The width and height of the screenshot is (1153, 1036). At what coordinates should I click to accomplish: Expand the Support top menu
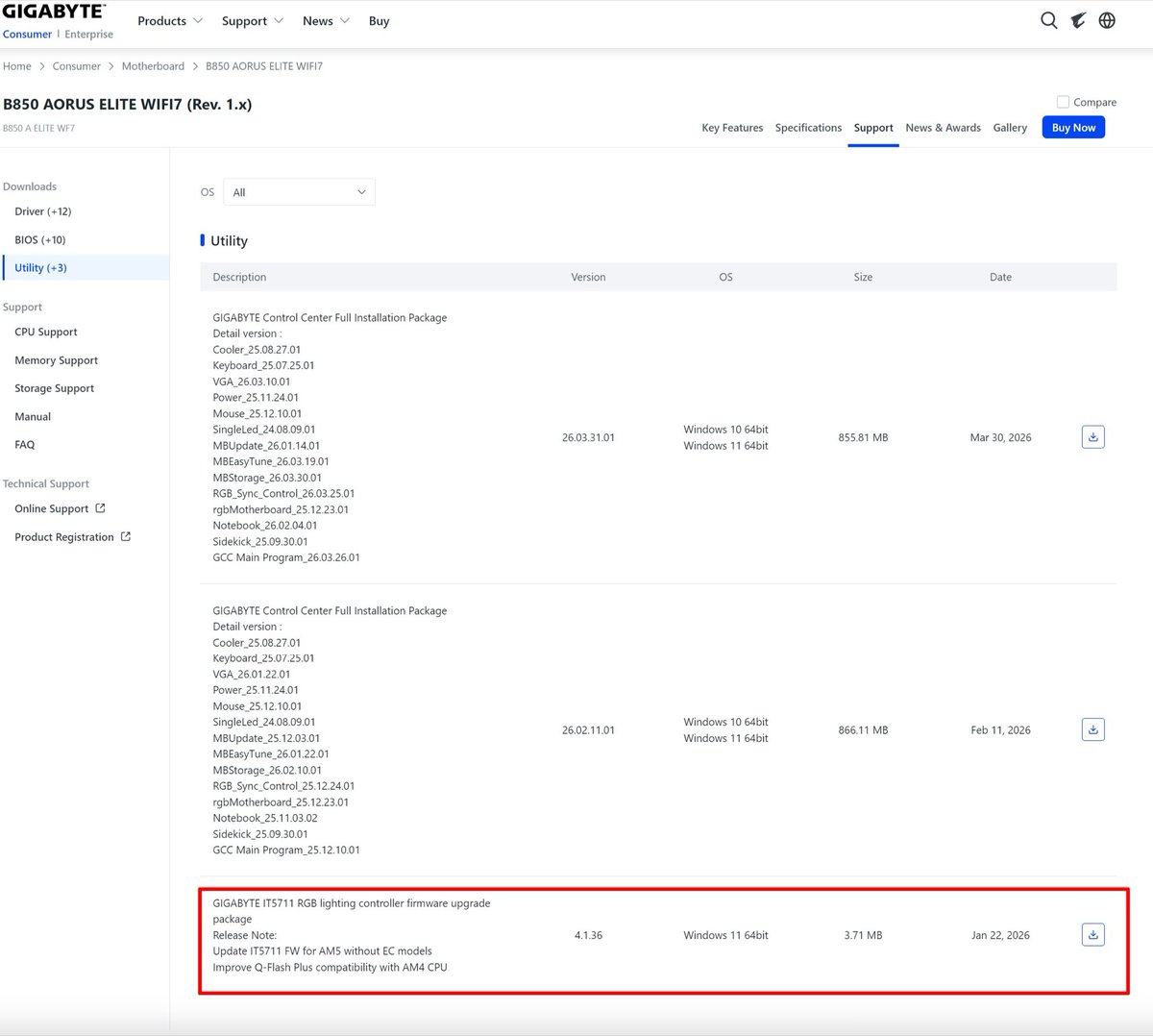pos(253,21)
